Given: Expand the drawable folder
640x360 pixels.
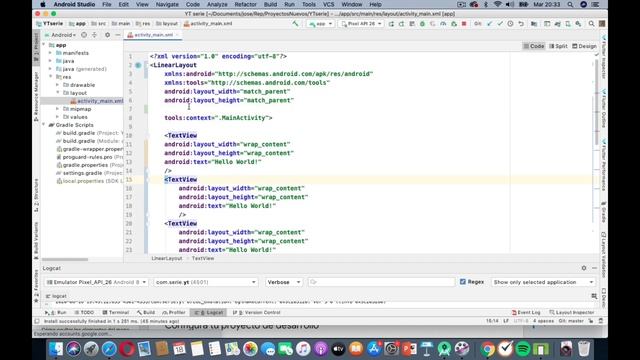Looking at the screenshot, I should pyautogui.click(x=58, y=85).
